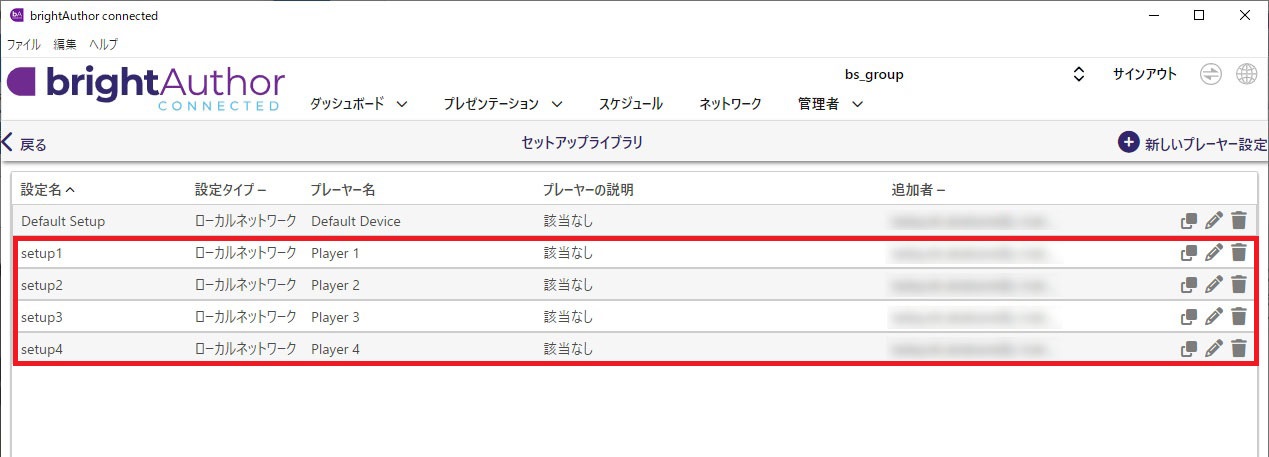
Task: Edit setup2 using the pencil icon
Action: pos(1214,285)
